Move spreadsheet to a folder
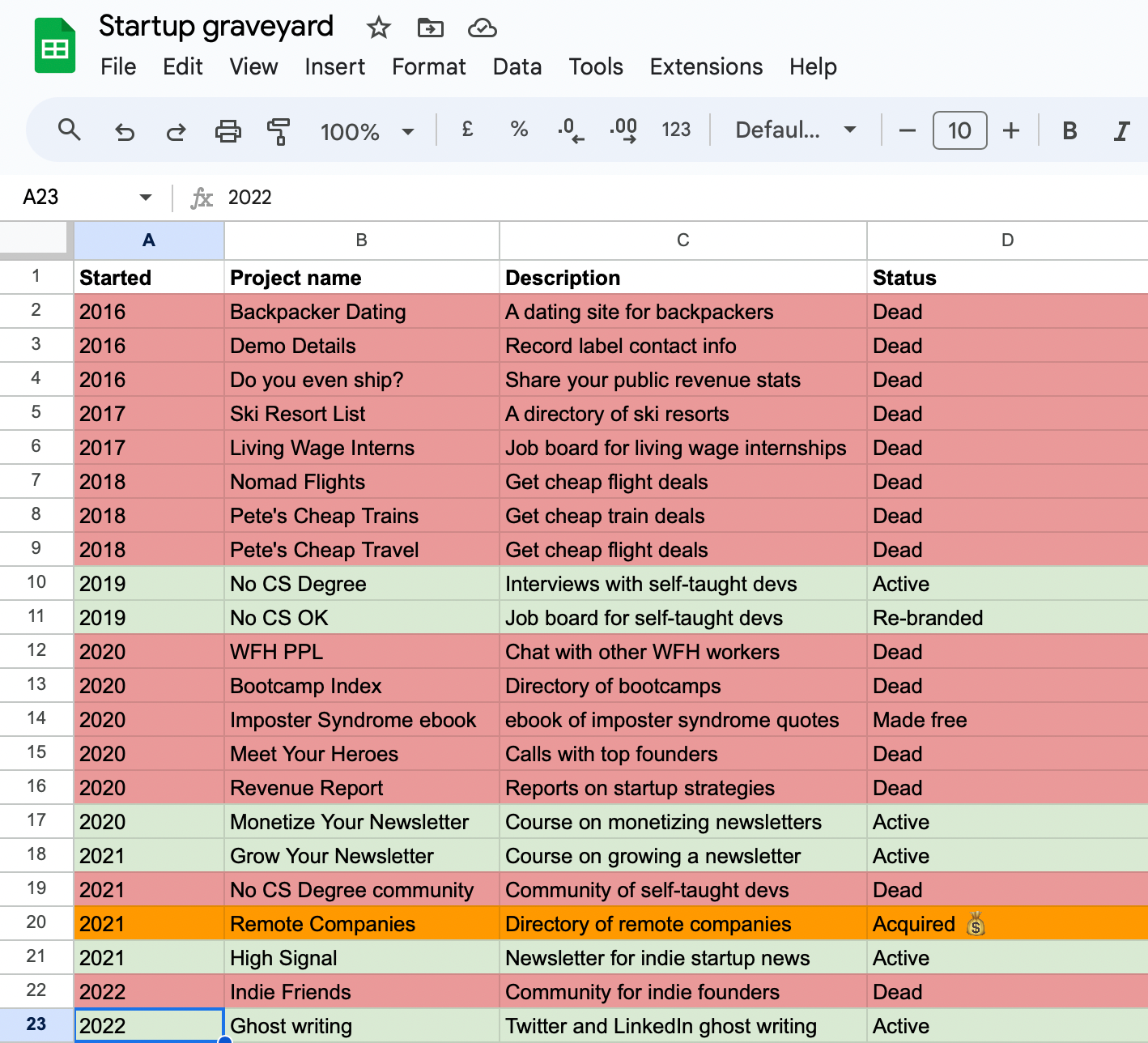Screen dimensions: 1148x1043 pyautogui.click(x=430, y=27)
